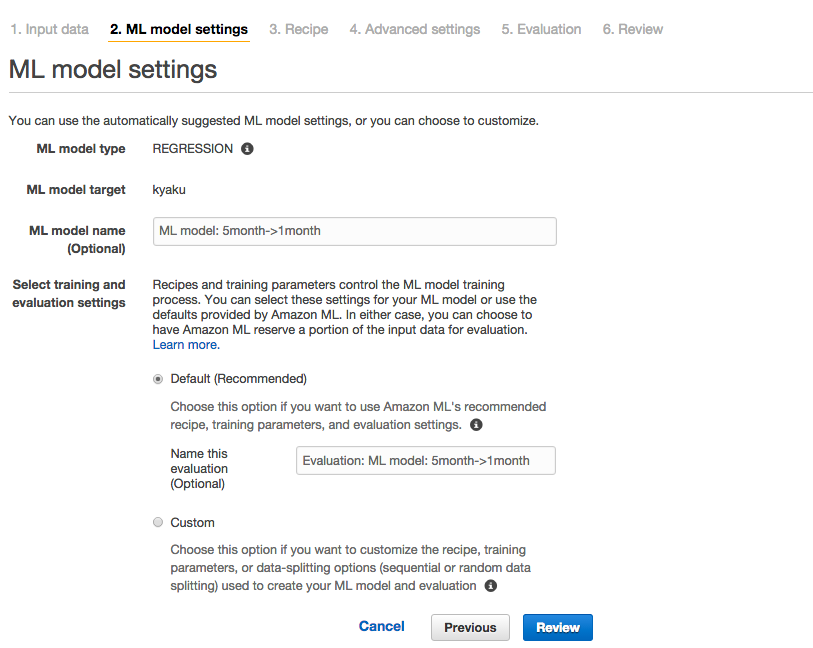Image resolution: width=813 pixels, height=648 pixels.
Task: Click the info icon next to REGRESSION
Action: click(247, 149)
